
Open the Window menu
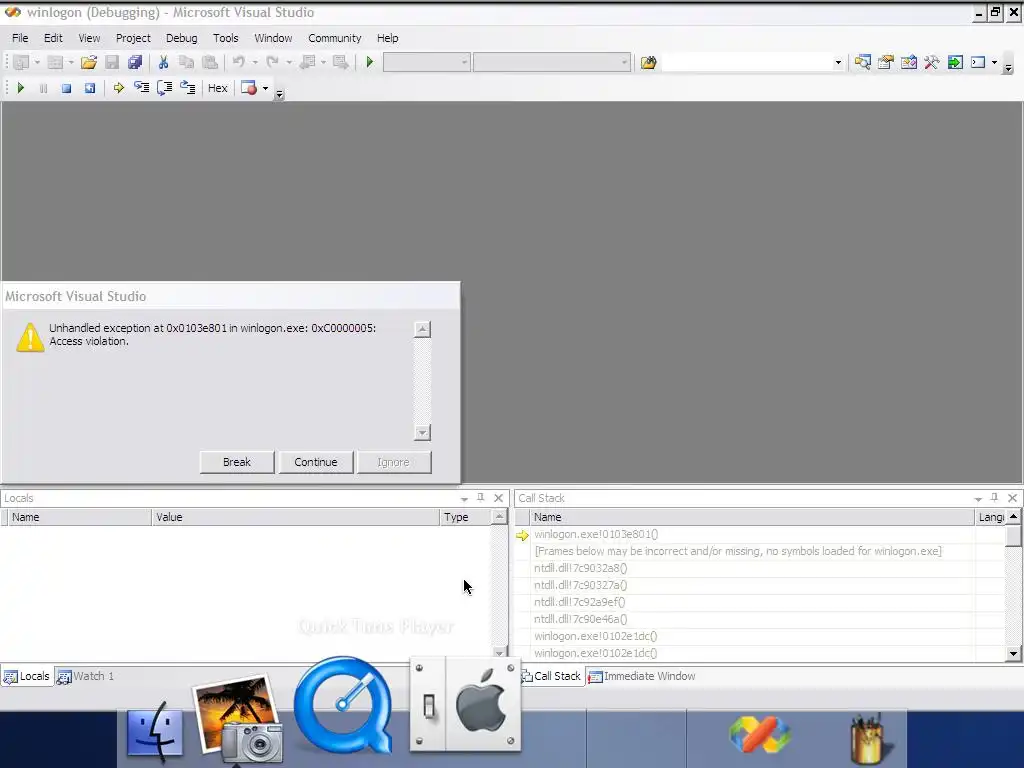[x=273, y=38]
